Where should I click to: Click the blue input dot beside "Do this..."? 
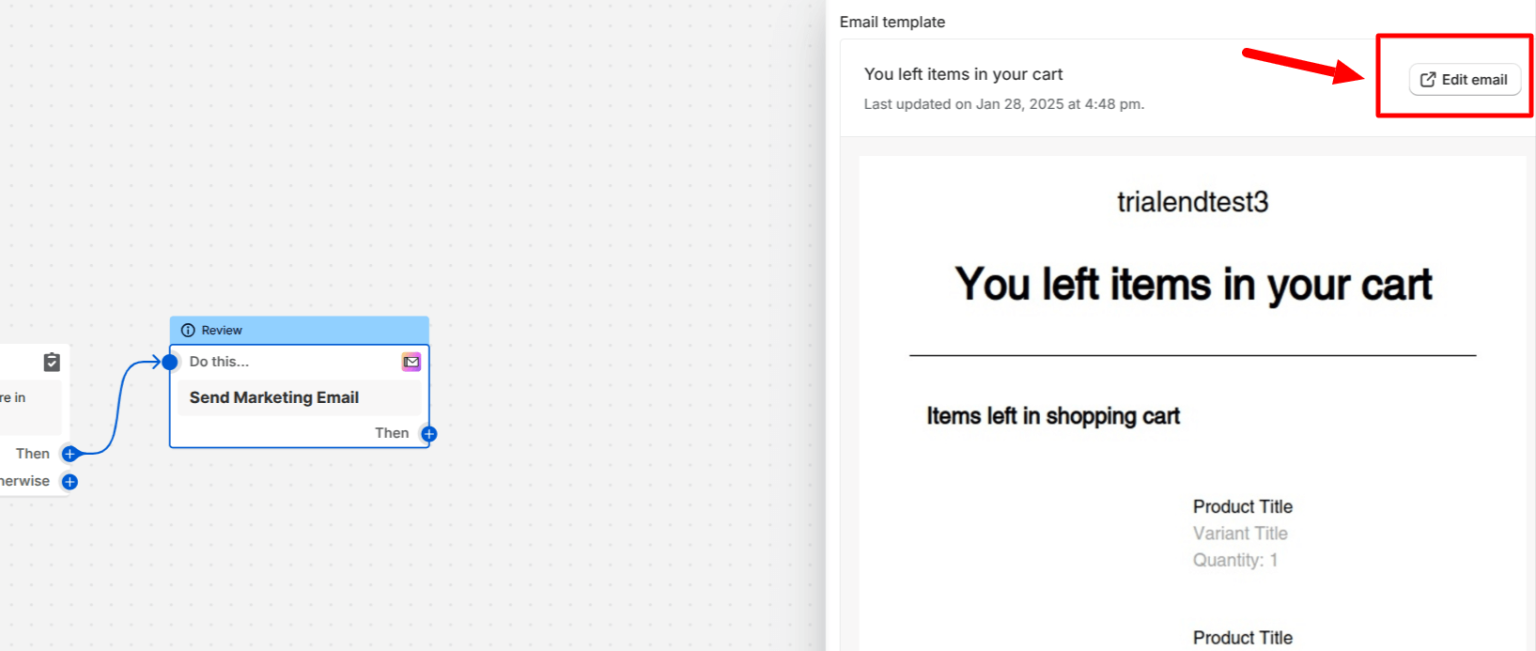pos(170,362)
